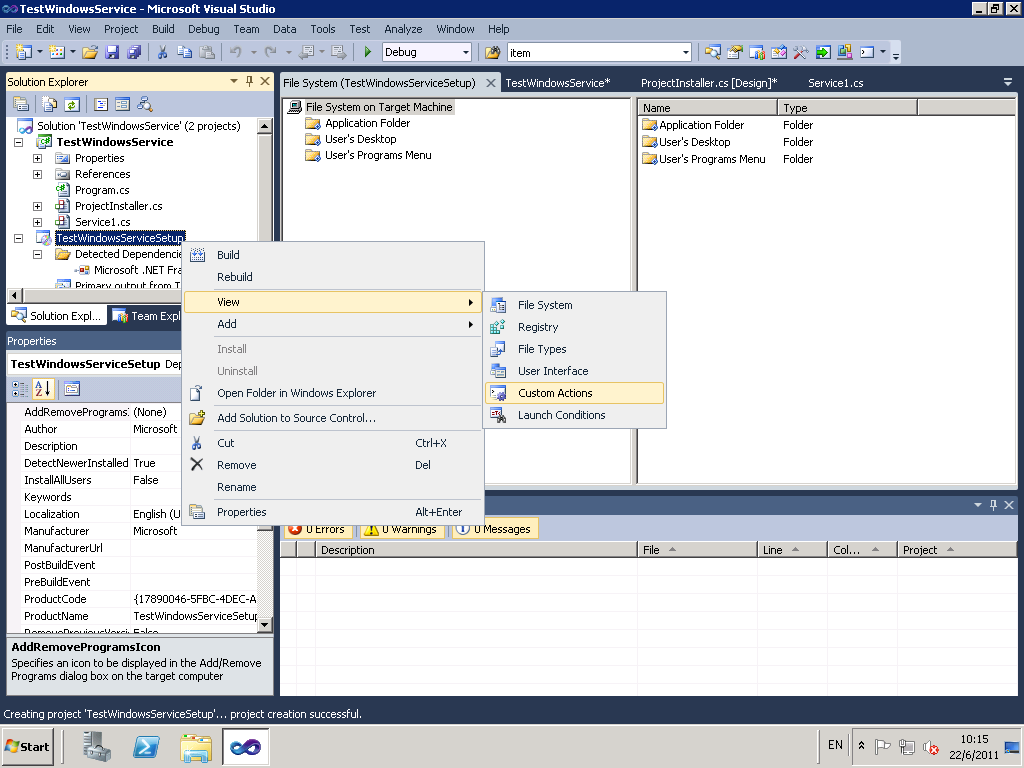Collapse the Detected Dependencies node
1024x768 pixels.
(38, 254)
